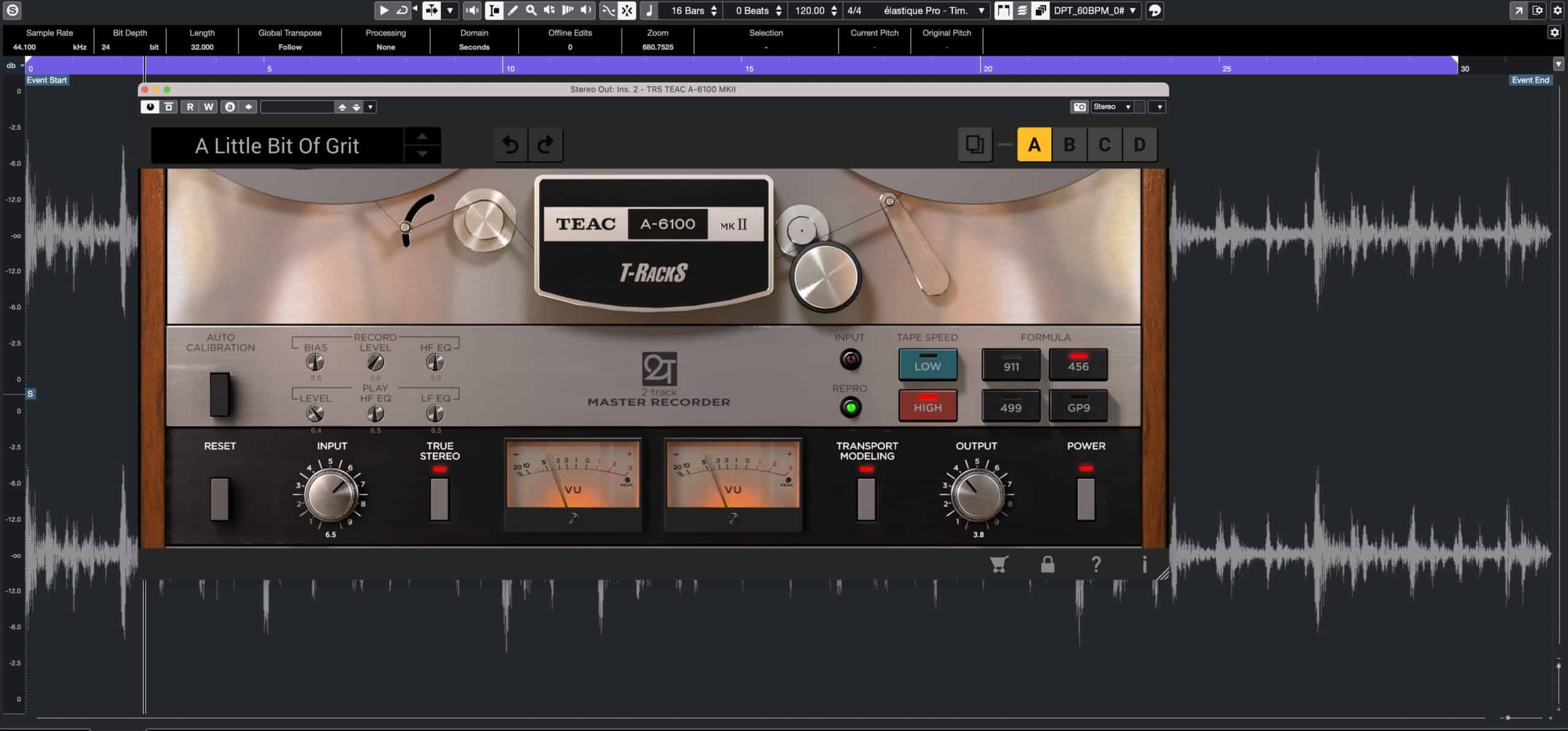This screenshot has width=1568, height=731.
Task: Enable Write automation W button
Action: coord(209,107)
